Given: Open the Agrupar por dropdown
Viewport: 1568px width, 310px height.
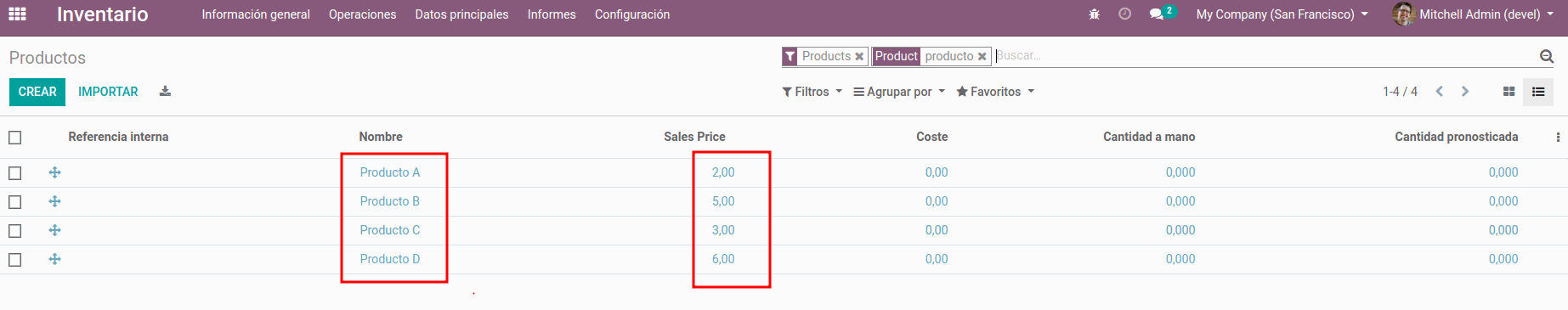Looking at the screenshot, I should tap(899, 92).
